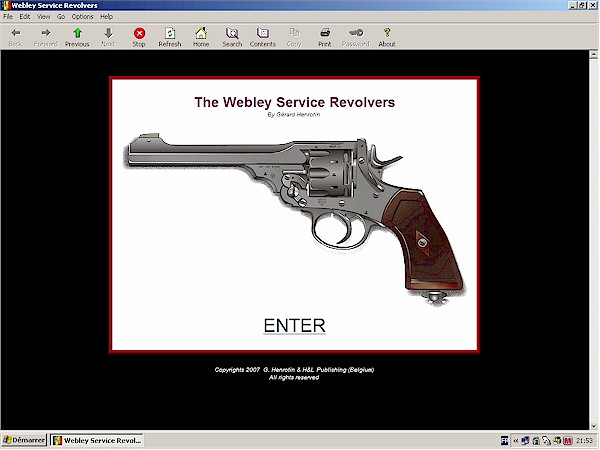
Task: Click the greyed Forward arrow icon
Action: (x=46, y=33)
